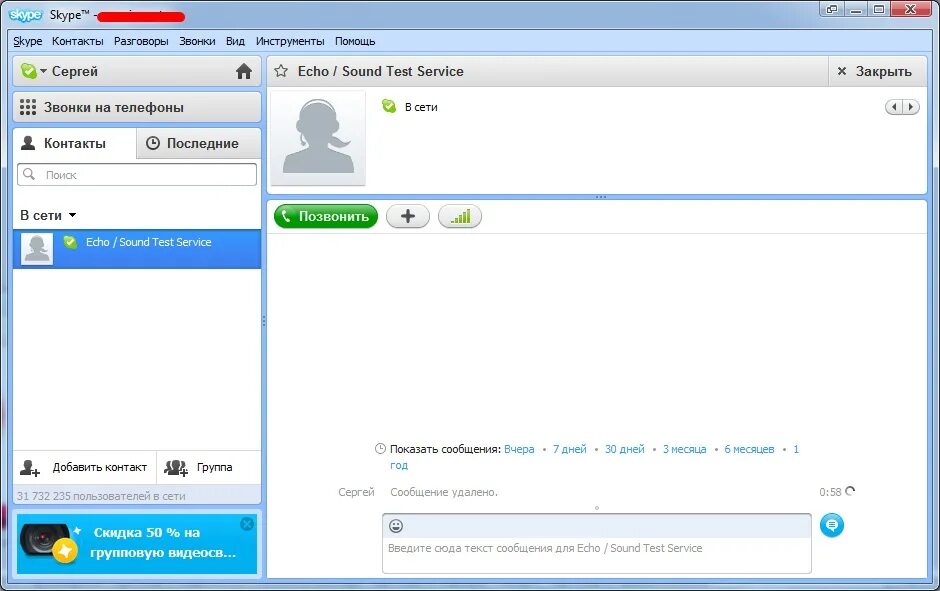Call contact with Позвонить button
The height and width of the screenshot is (591, 940).
[326, 216]
